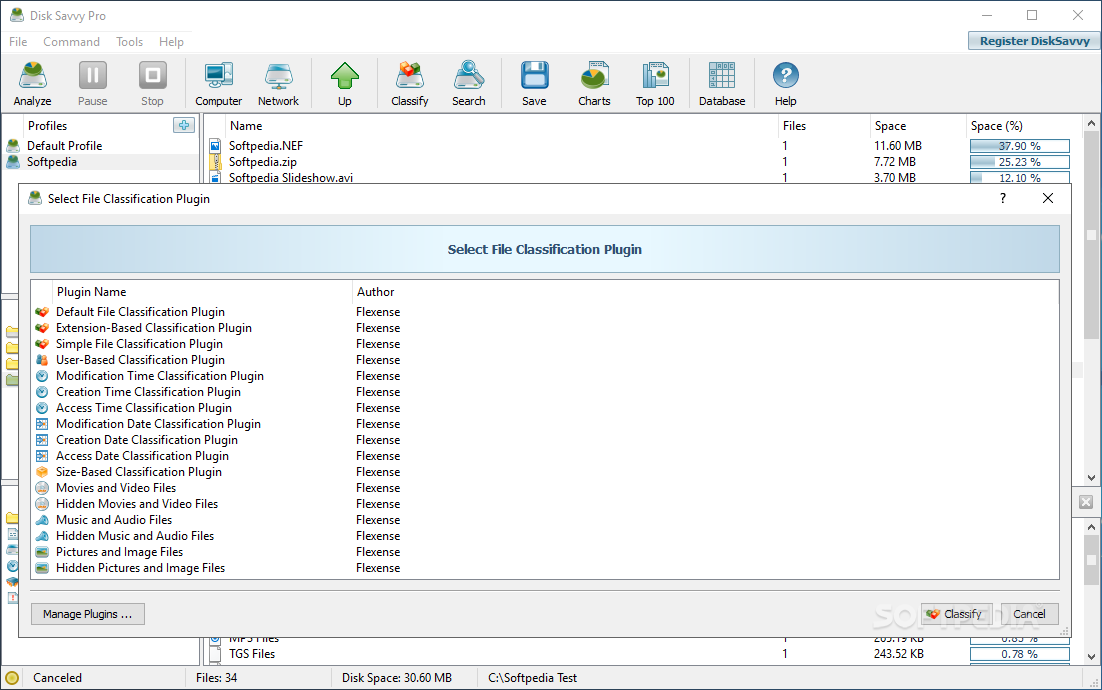The height and width of the screenshot is (690, 1102).
Task: Click the Default File Classification Plugin icon
Action: coord(42,312)
